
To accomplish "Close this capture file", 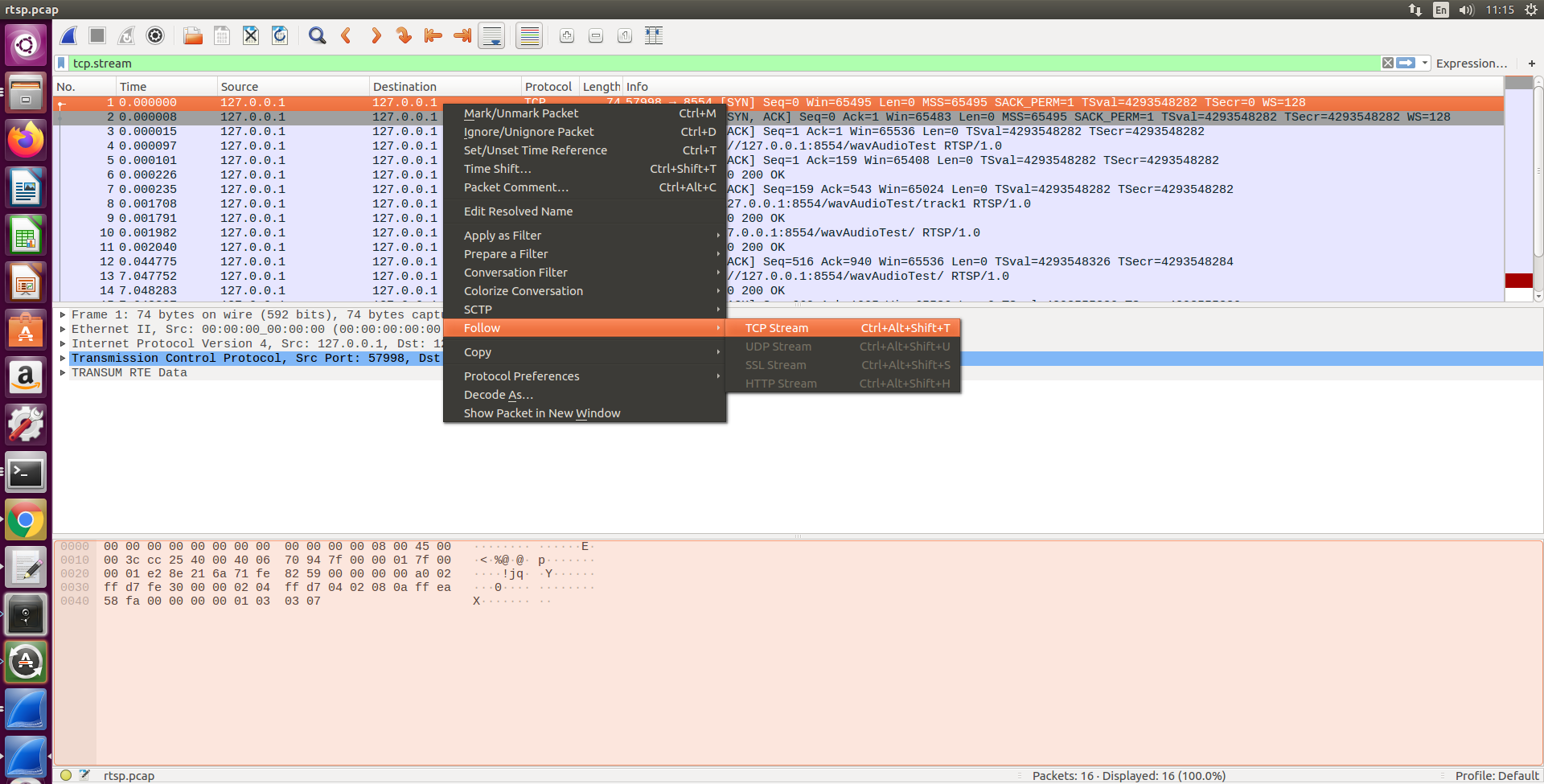I will pyautogui.click(x=251, y=35).
